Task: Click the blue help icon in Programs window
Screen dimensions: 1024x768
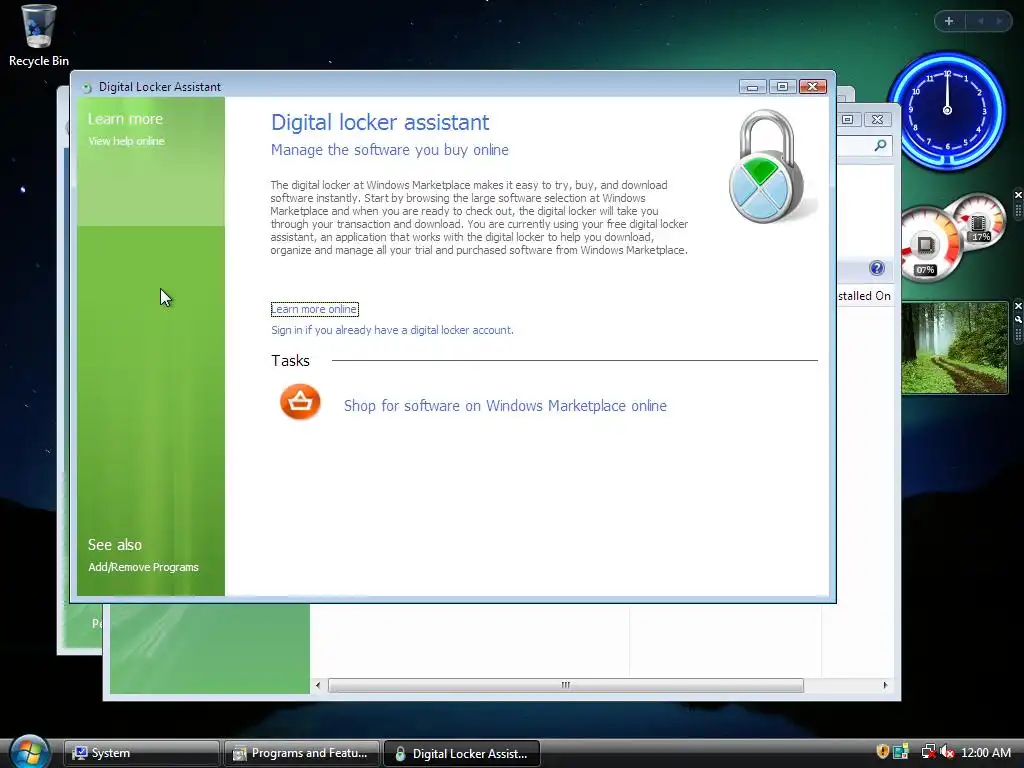Action: pyautogui.click(x=877, y=268)
